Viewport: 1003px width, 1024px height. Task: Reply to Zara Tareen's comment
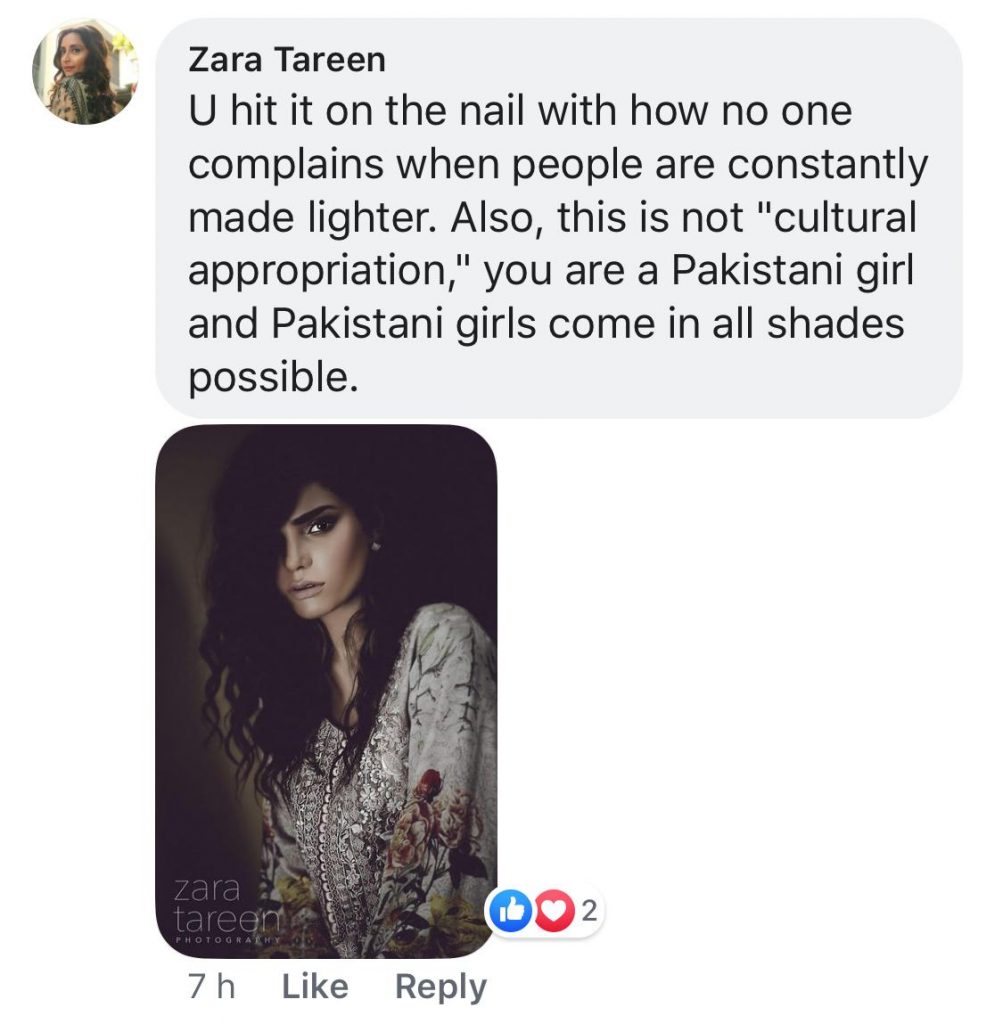pos(441,987)
